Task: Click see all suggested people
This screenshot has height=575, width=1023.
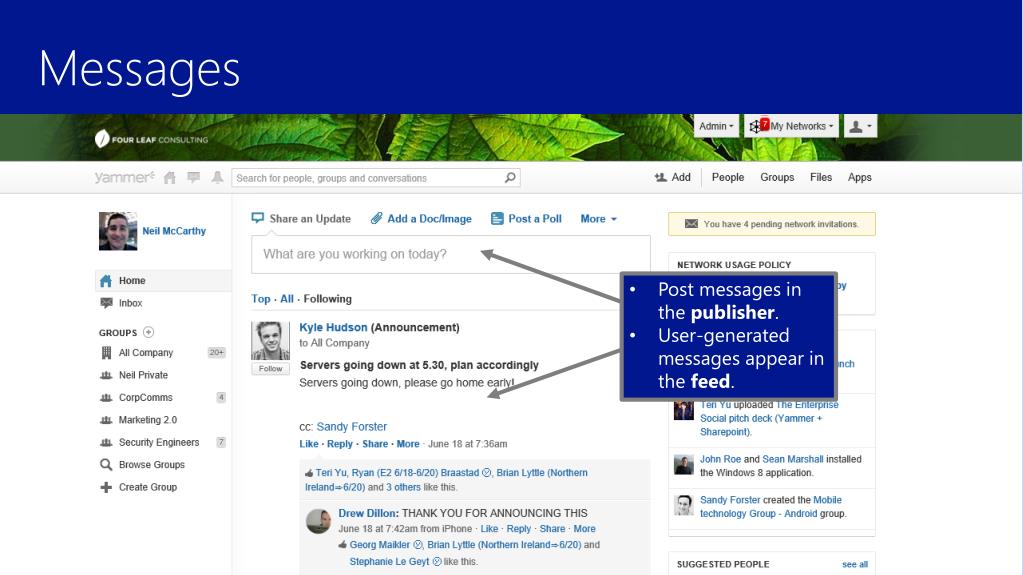Action: click(x=855, y=565)
